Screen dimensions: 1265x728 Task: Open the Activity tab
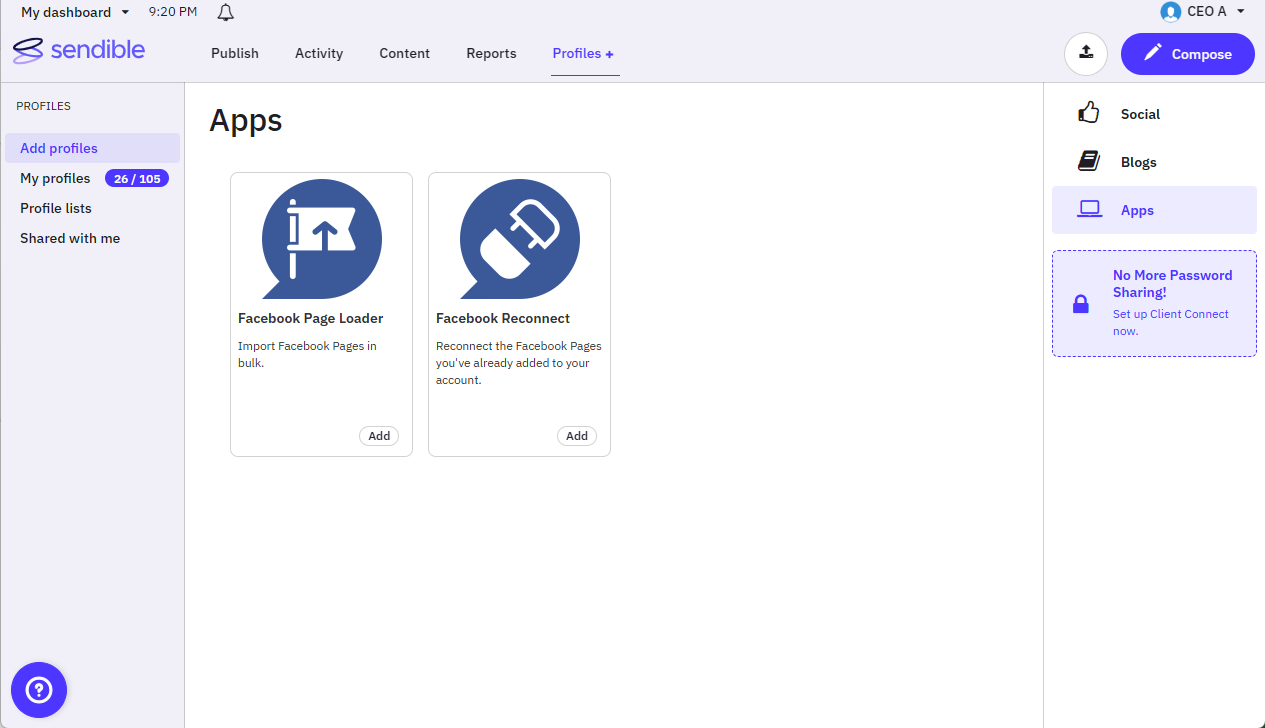(319, 53)
